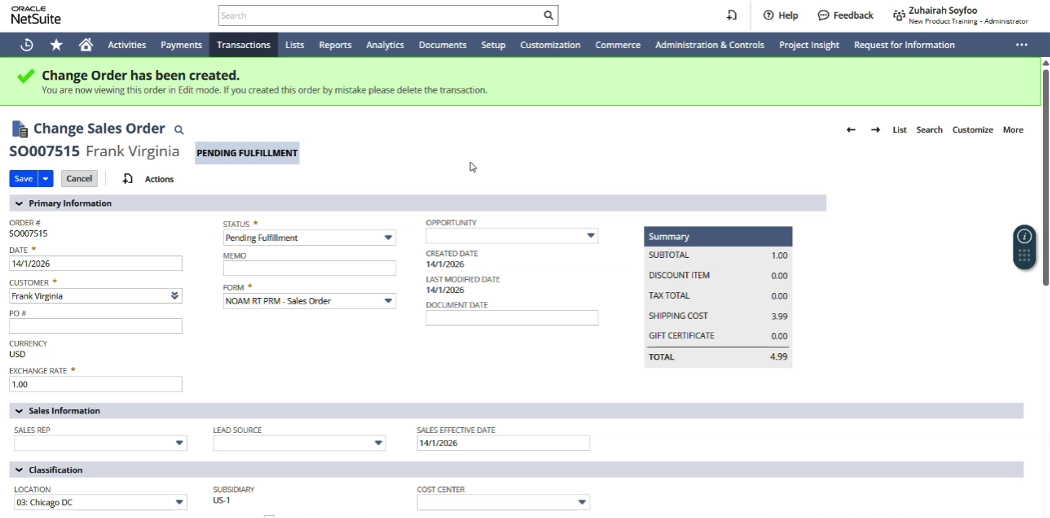Collapse the Sales Information section

[19, 411]
